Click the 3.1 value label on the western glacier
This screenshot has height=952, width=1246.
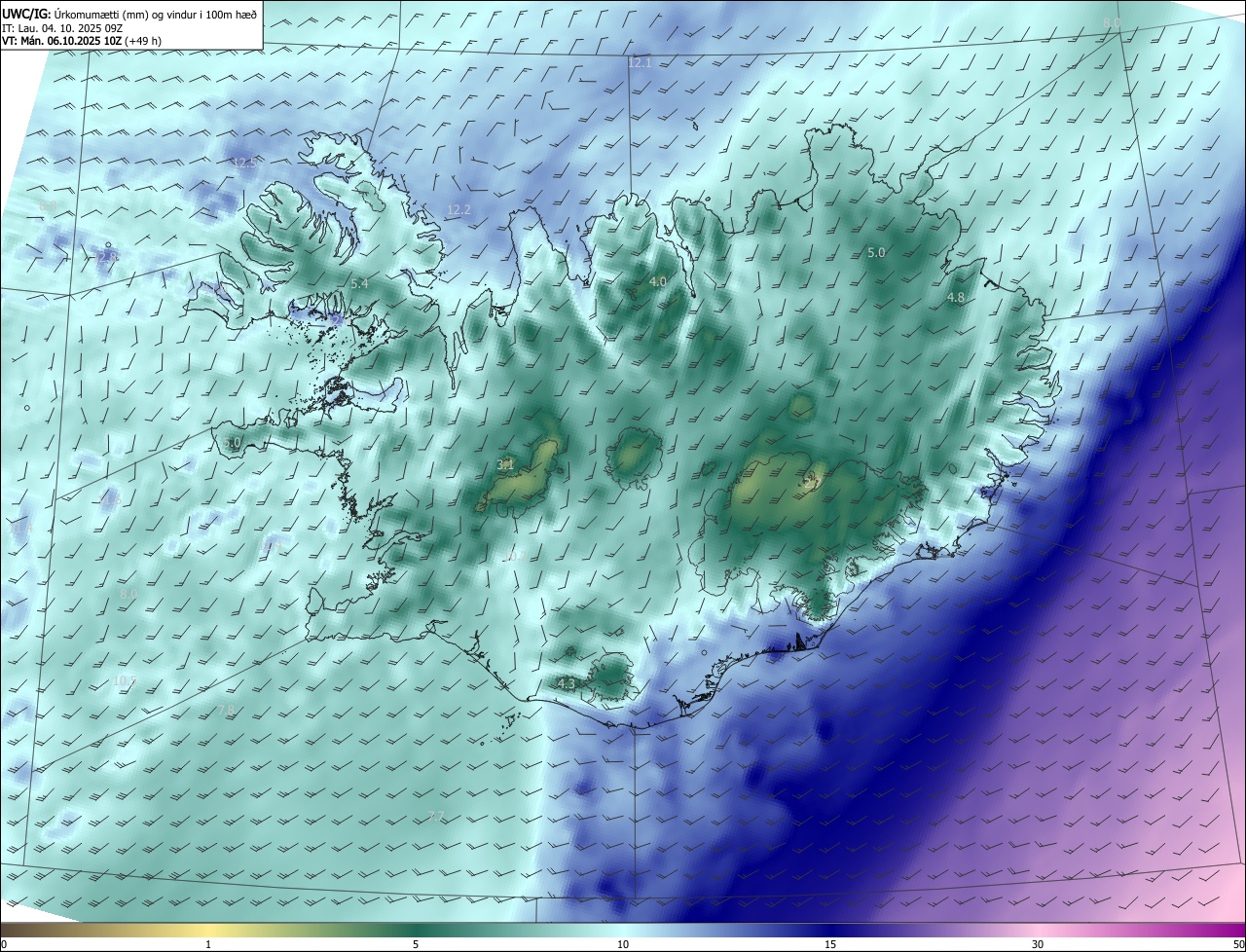point(505,465)
